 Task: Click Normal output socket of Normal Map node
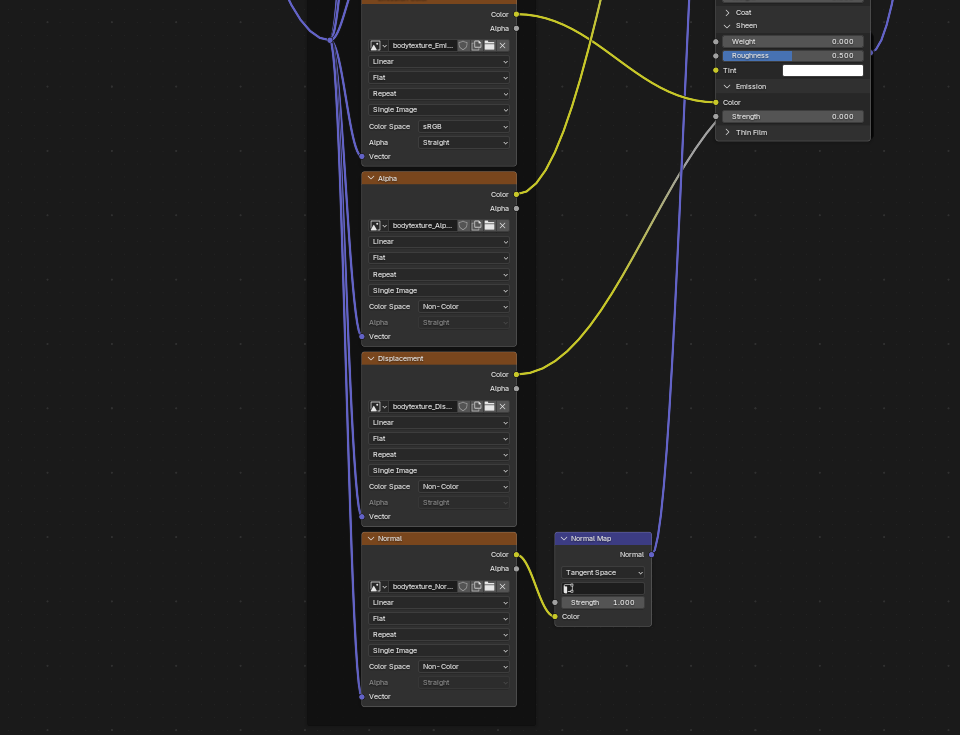(x=651, y=554)
